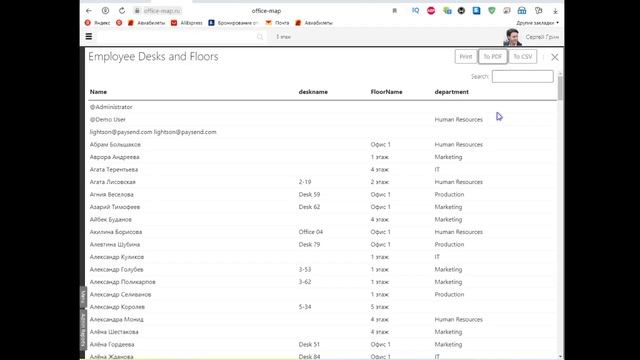The image size is (640, 360).
Task: Open the Сергей user name menu
Action: coord(542,37)
